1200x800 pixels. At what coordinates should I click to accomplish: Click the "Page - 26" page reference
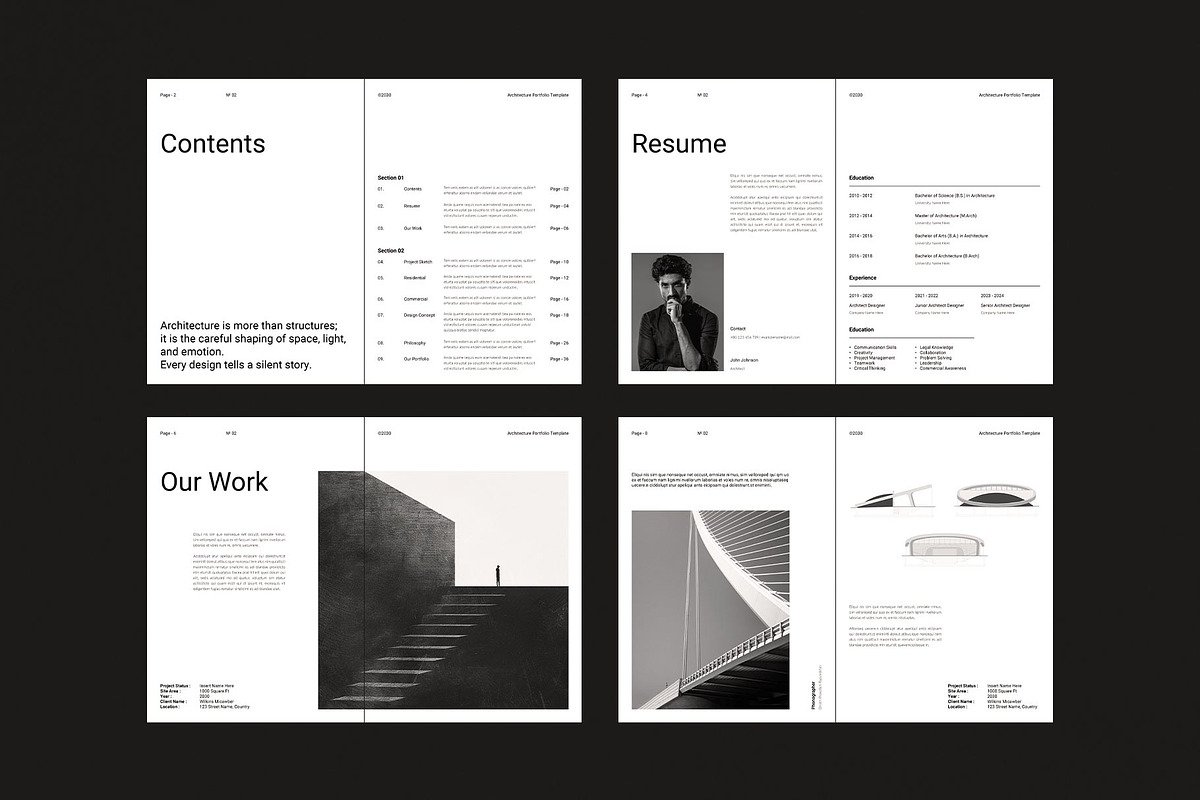pyautogui.click(x=560, y=343)
